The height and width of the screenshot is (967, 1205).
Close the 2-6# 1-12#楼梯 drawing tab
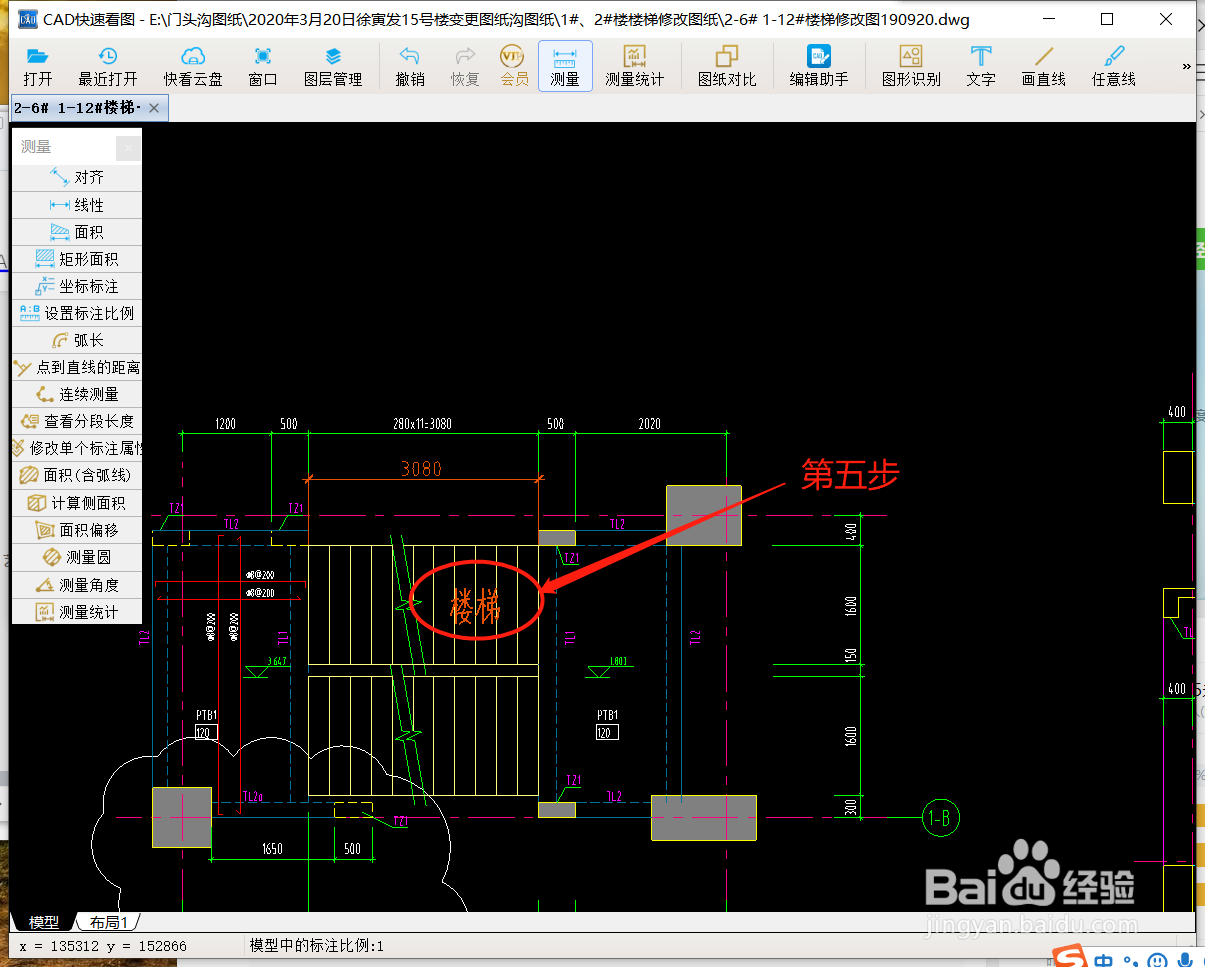(x=154, y=107)
